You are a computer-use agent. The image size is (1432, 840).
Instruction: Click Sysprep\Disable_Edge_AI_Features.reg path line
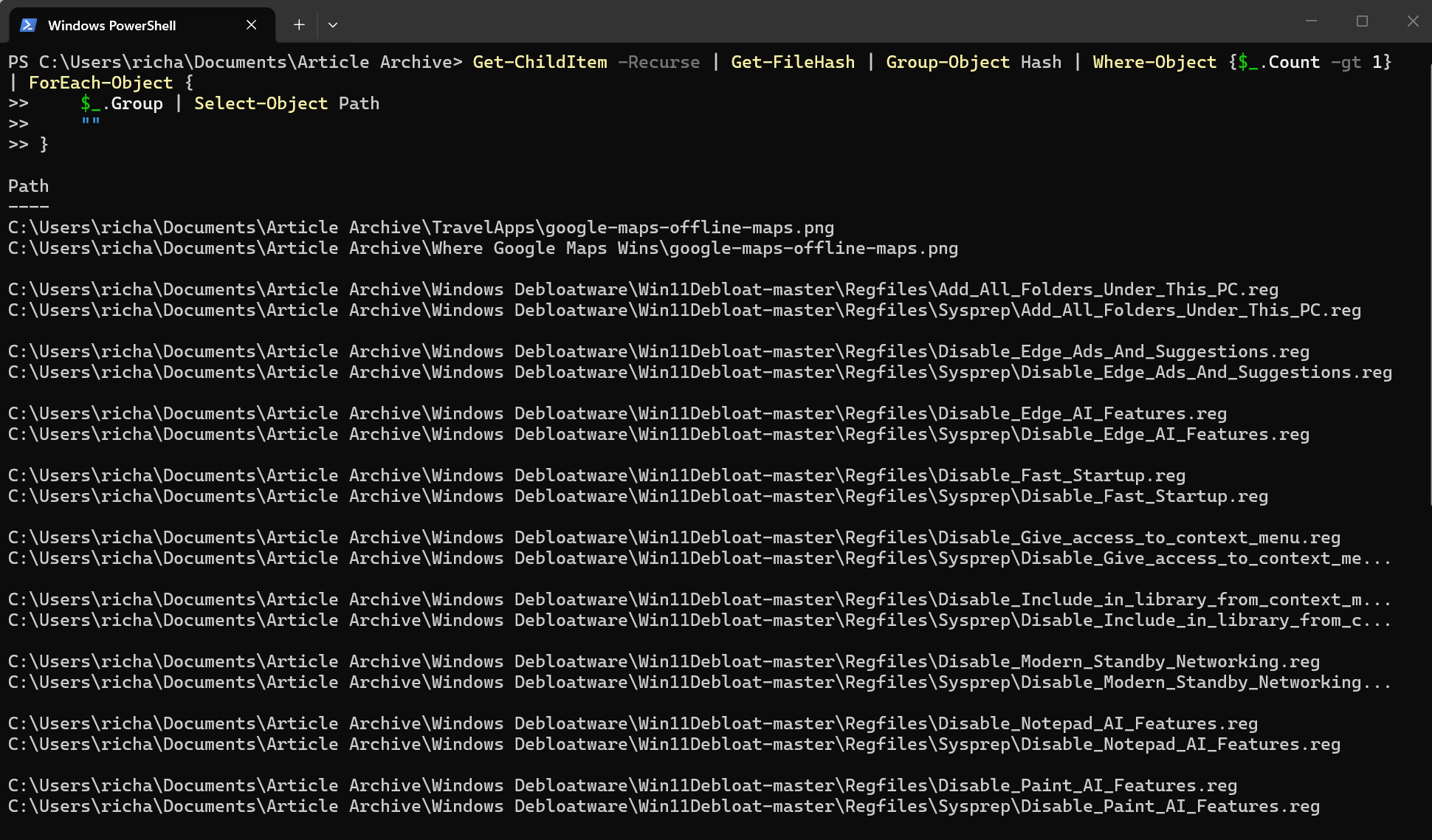coord(658,434)
